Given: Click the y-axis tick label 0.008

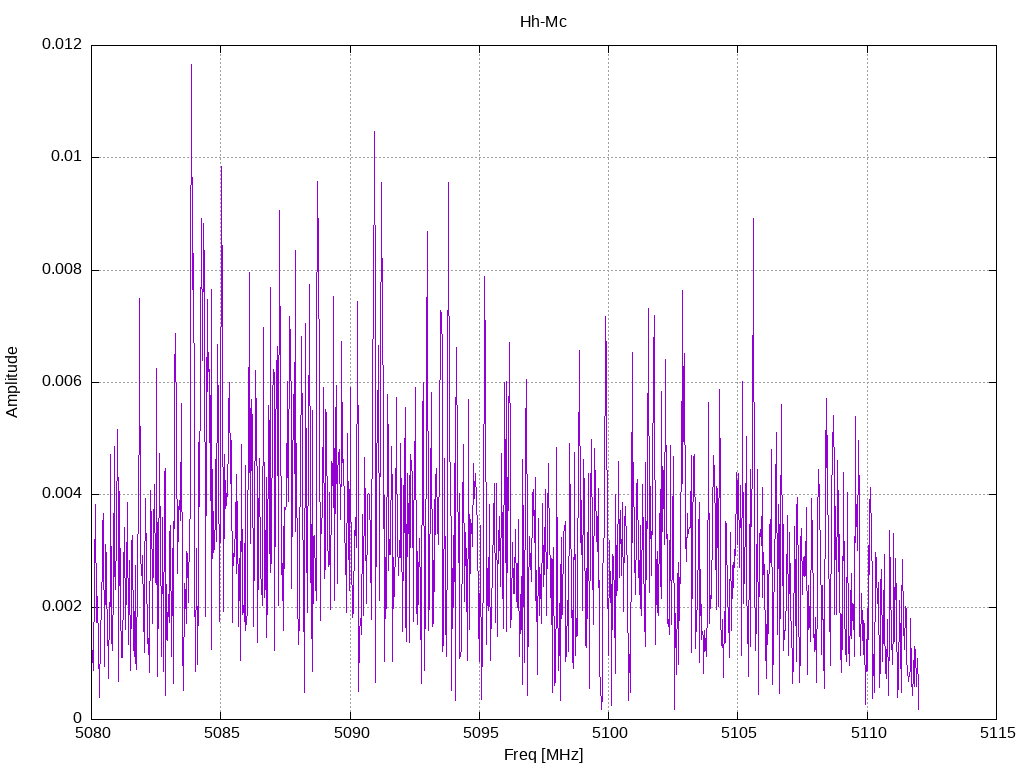Looking at the screenshot, I should coord(62,269).
